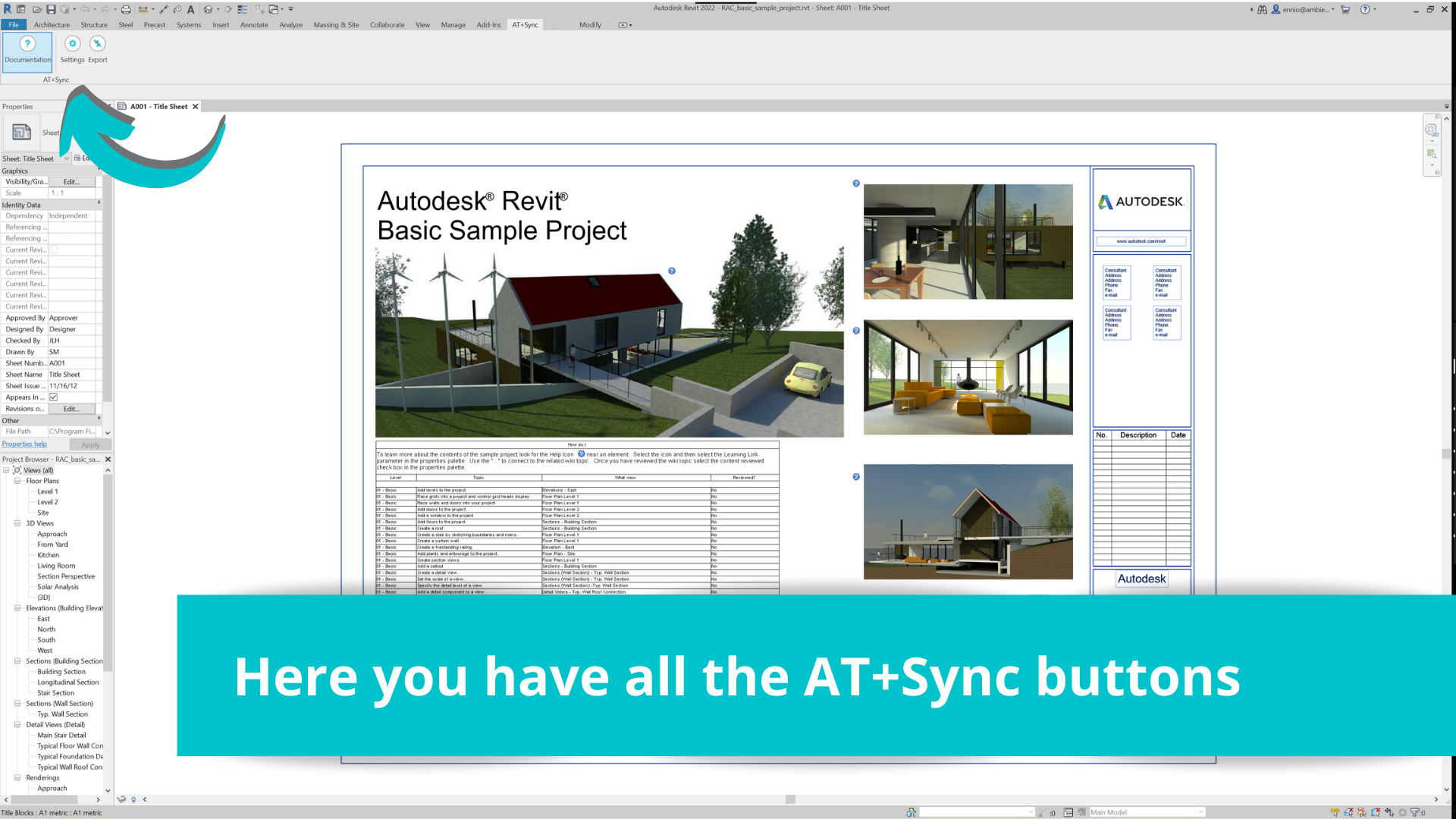Click the Print icon in quick access toolbar

click(x=126, y=9)
